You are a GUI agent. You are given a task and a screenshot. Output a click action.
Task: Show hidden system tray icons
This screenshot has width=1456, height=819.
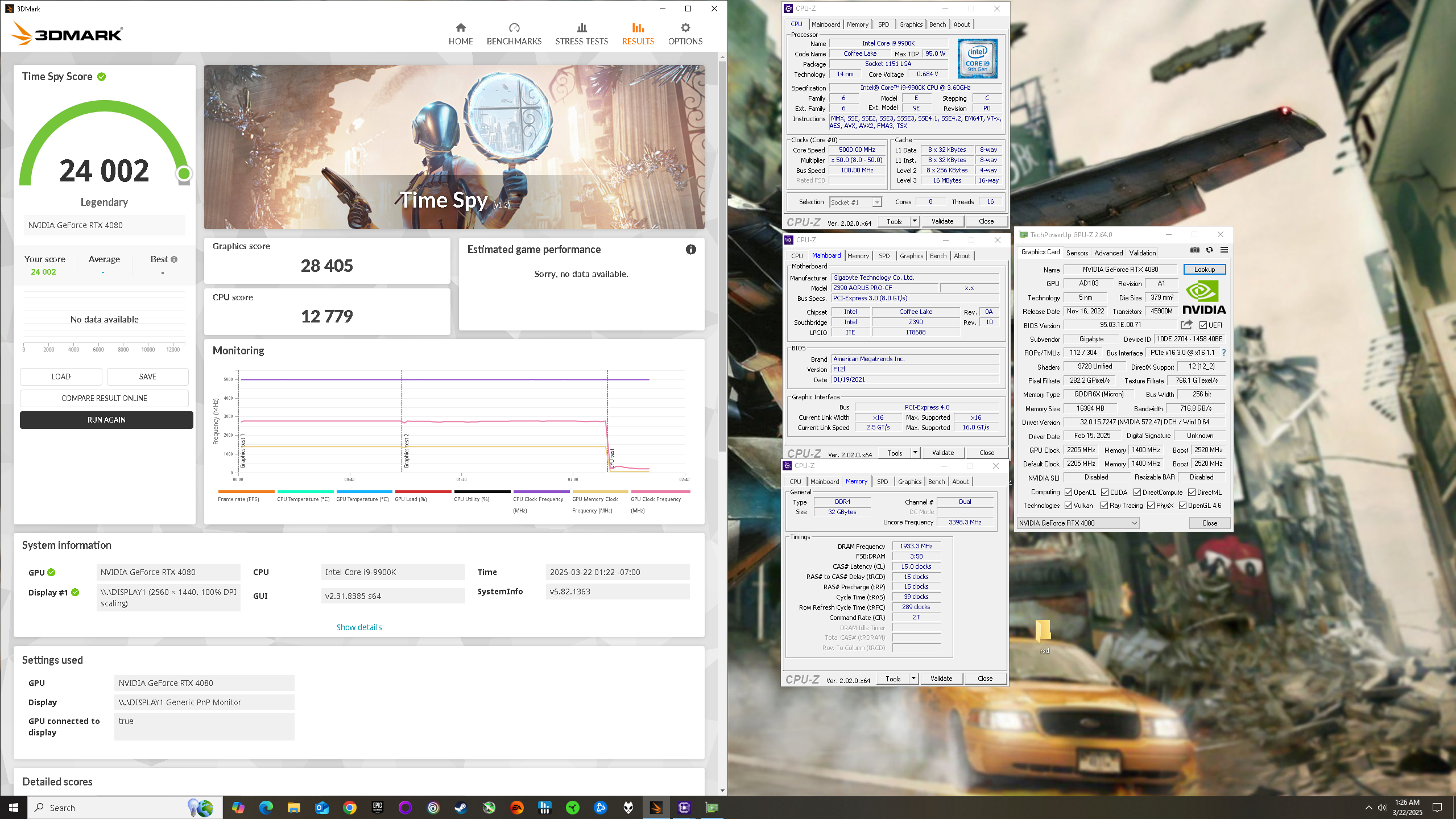coord(1368,808)
